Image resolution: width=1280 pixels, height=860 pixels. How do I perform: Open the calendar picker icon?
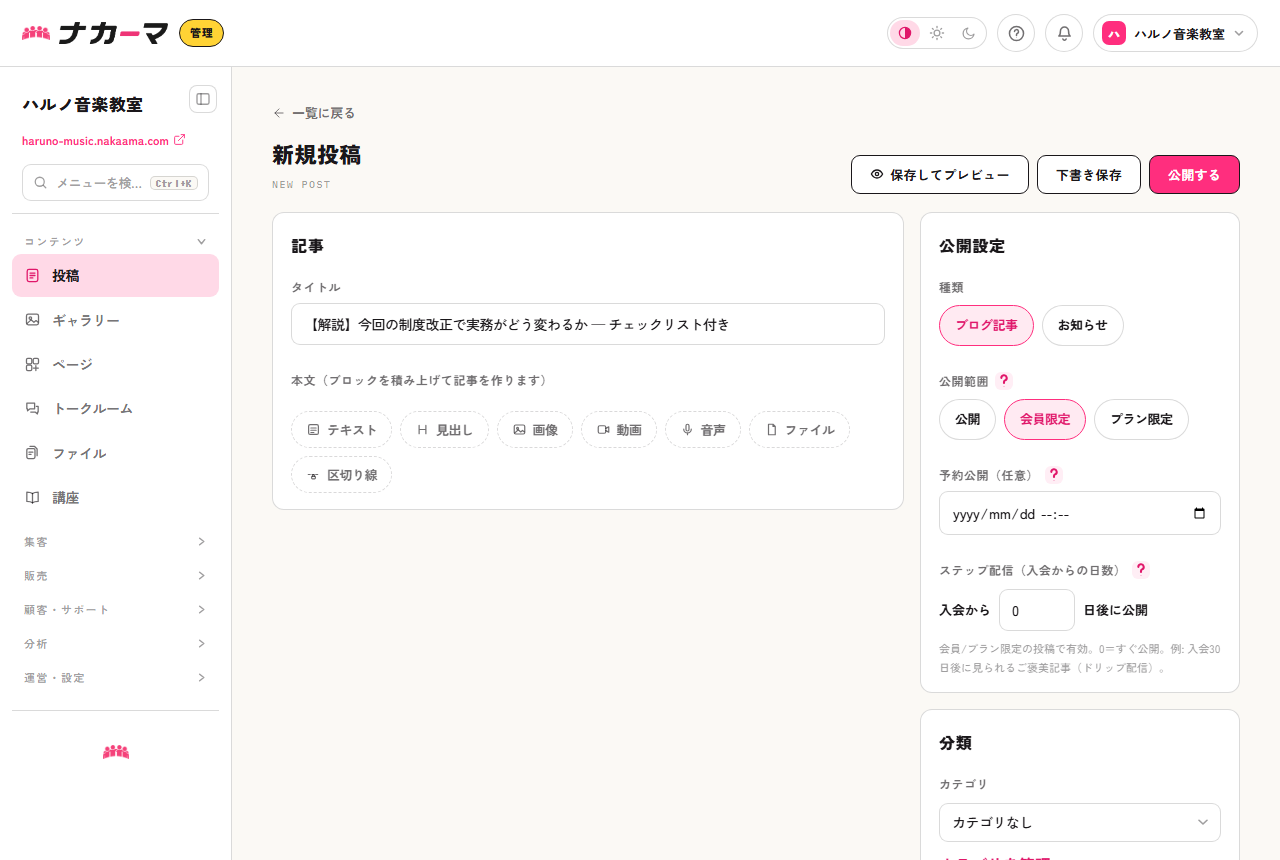click(x=1200, y=513)
